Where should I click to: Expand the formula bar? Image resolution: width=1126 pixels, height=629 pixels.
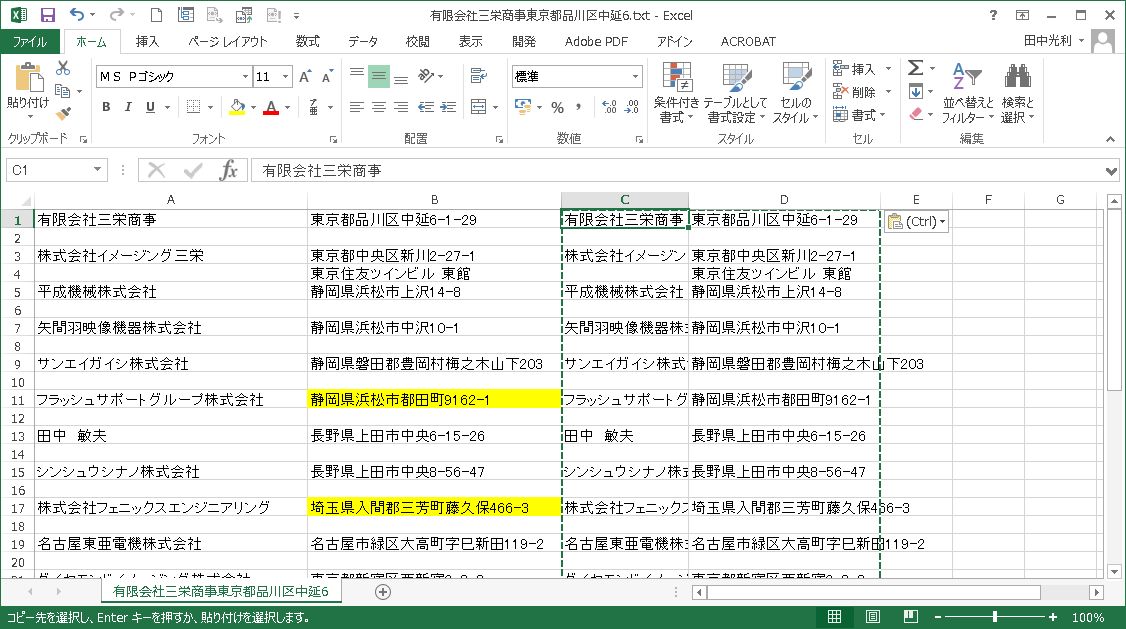click(1111, 171)
